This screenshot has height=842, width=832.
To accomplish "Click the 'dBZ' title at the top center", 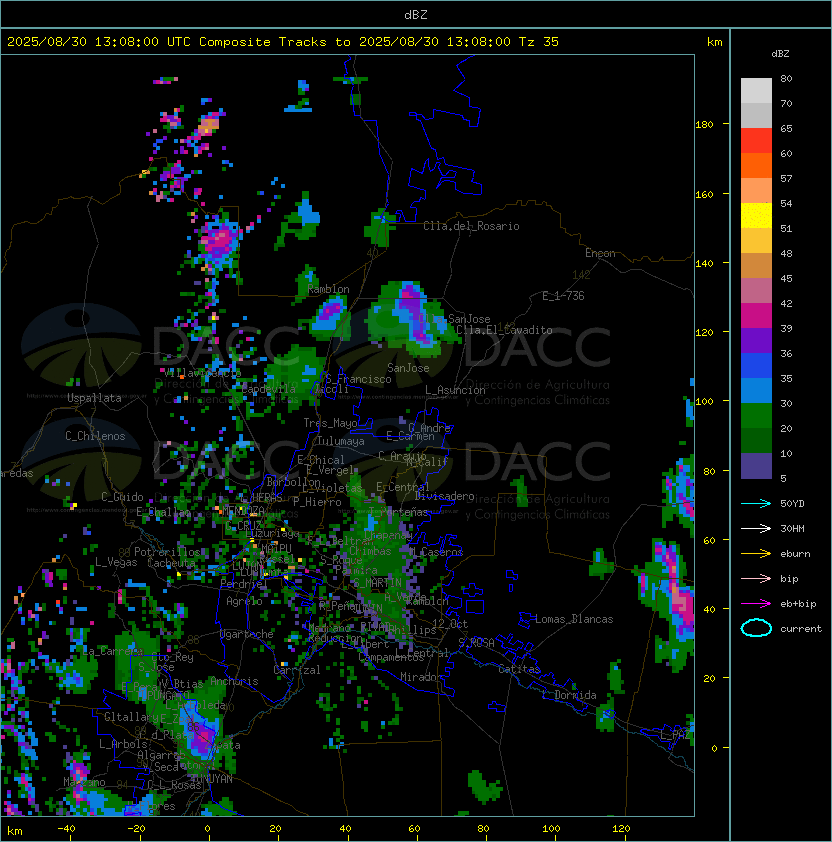I will pyautogui.click(x=416, y=14).
